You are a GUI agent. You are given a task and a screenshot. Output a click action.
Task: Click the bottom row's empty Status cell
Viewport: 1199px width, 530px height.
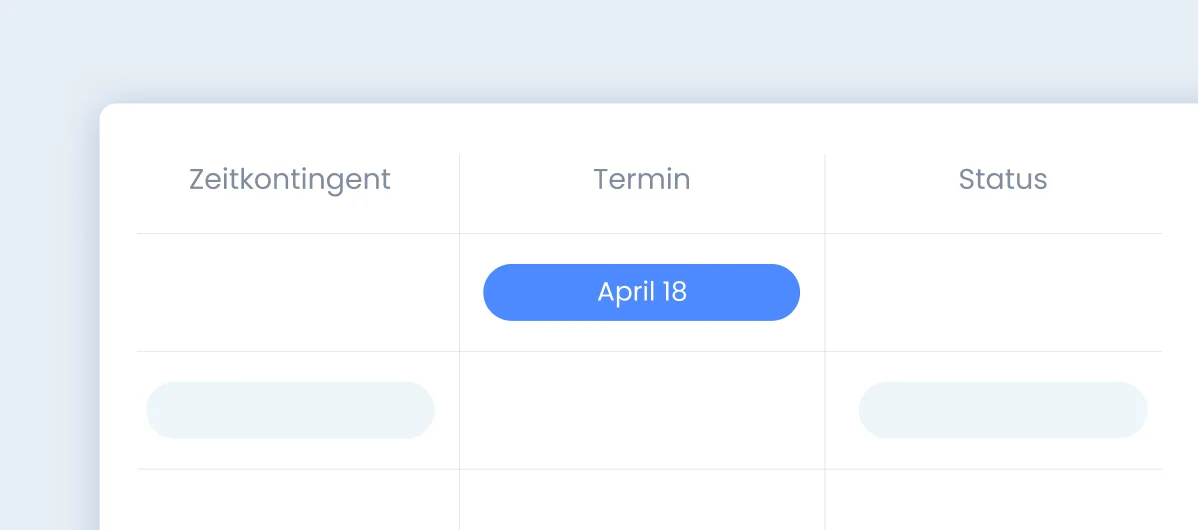(x=993, y=499)
